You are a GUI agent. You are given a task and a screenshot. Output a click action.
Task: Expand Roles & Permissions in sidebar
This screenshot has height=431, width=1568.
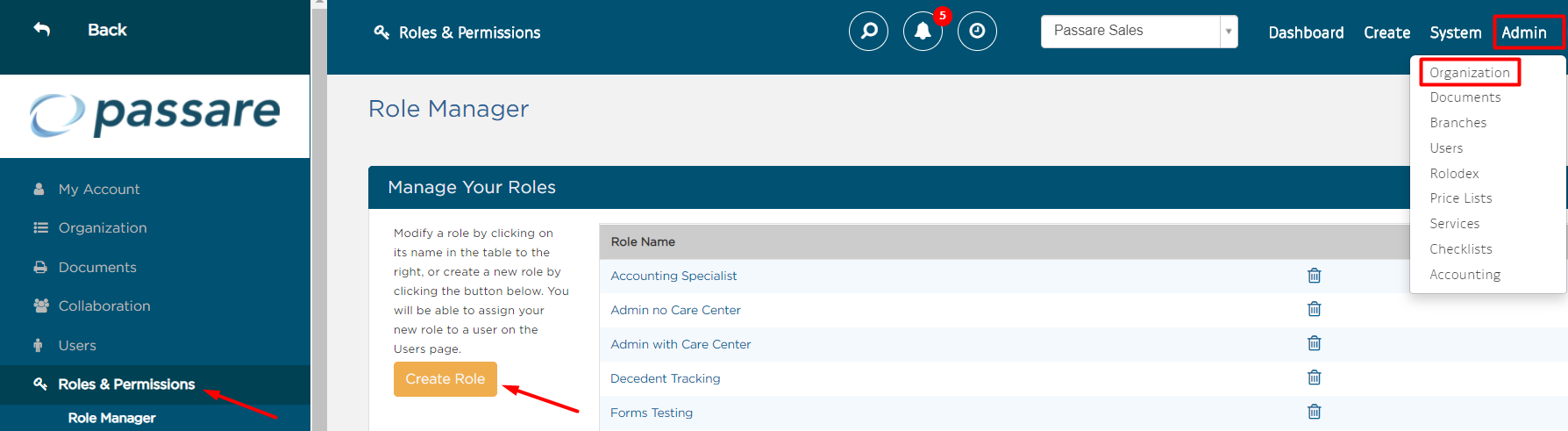coord(126,384)
